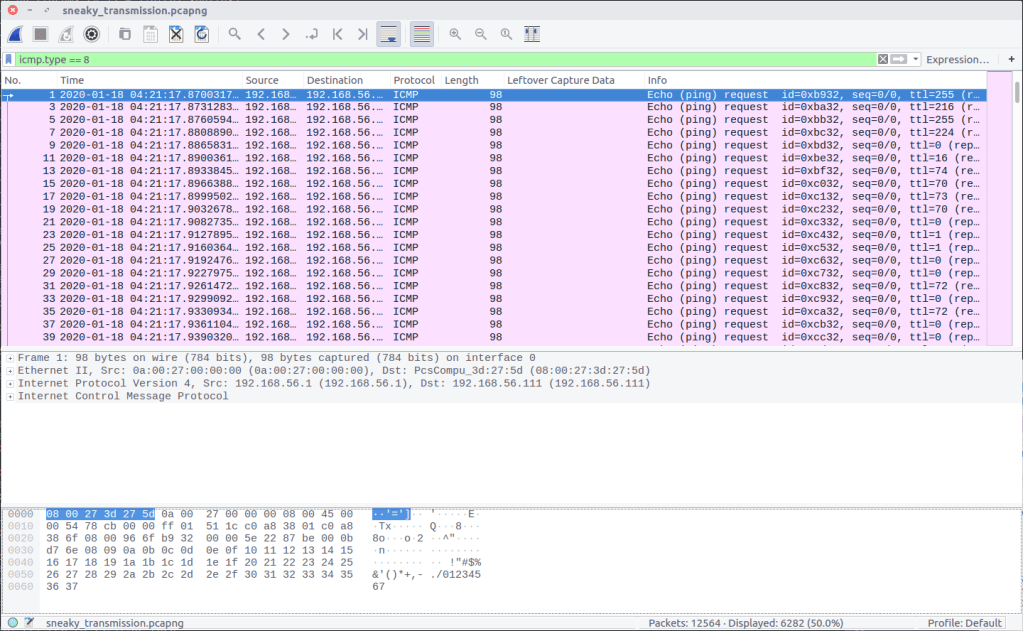Go to the previous packet in history

click(x=260, y=34)
